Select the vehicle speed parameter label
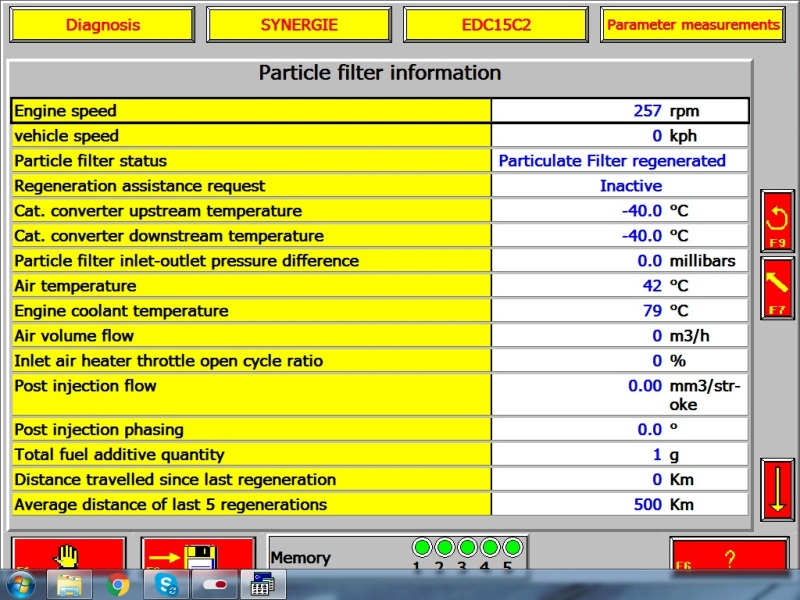The width and height of the screenshot is (800, 600). pyautogui.click(x=66, y=136)
